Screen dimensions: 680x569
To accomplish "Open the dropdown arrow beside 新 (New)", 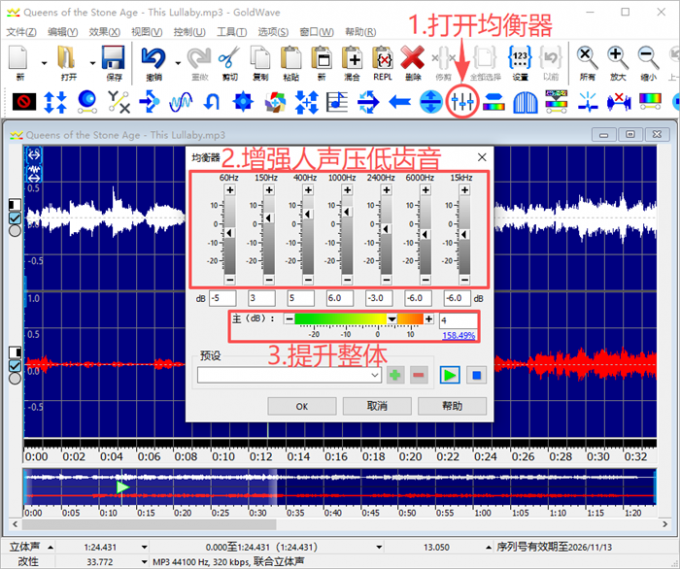I will click(44, 63).
